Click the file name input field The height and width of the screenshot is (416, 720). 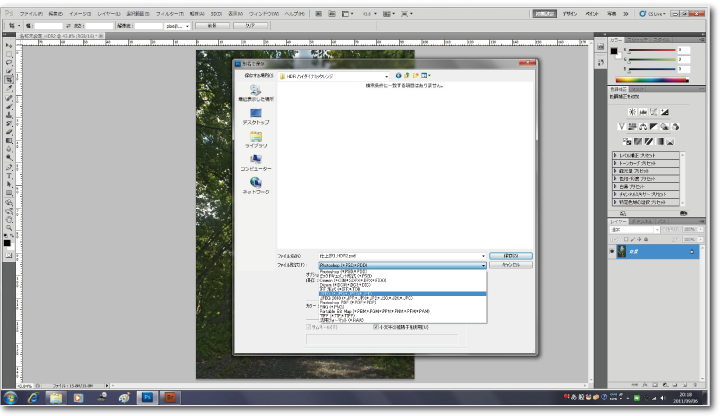coord(398,256)
